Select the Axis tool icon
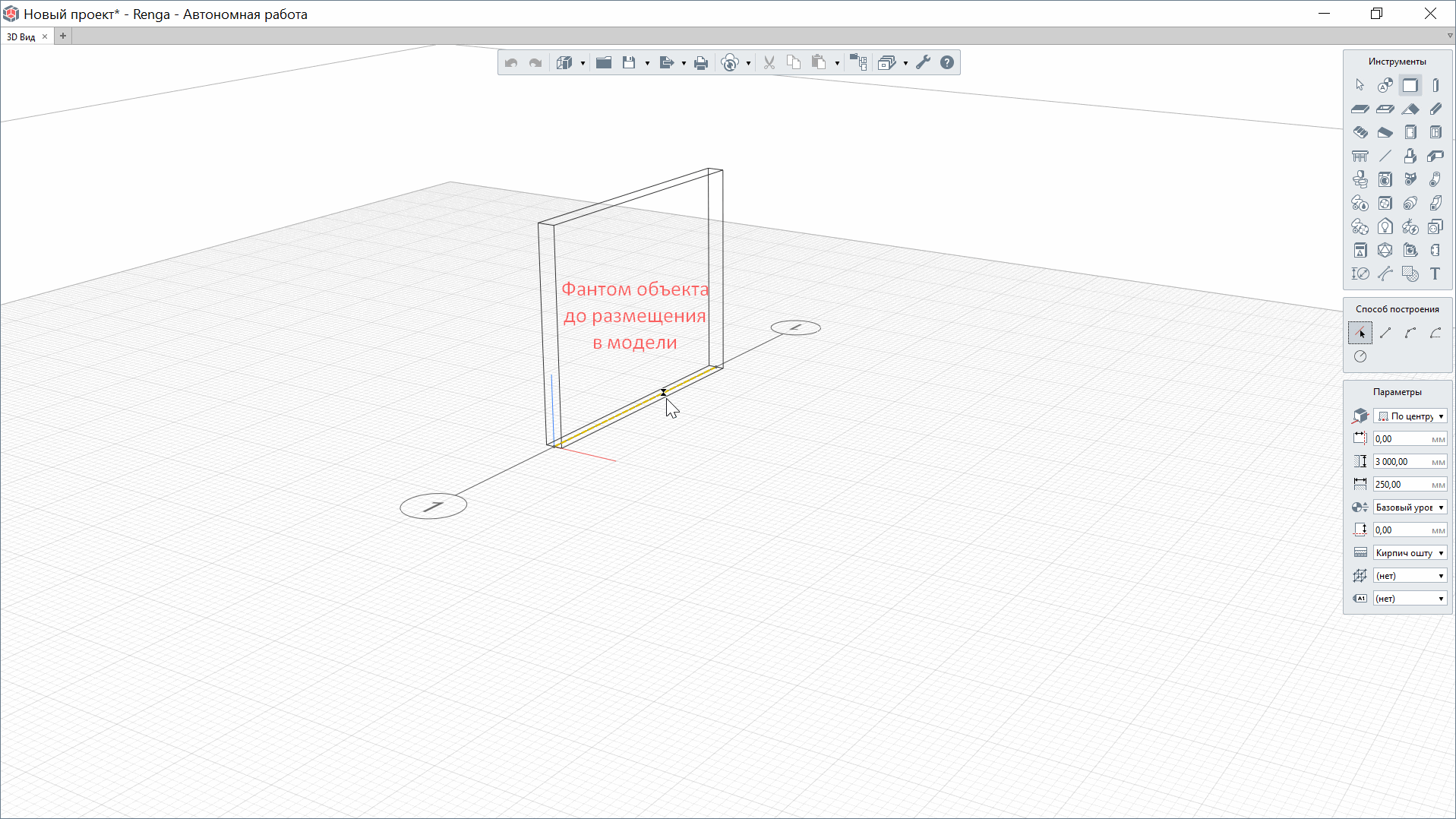This screenshot has height=819, width=1456. coord(1385,85)
